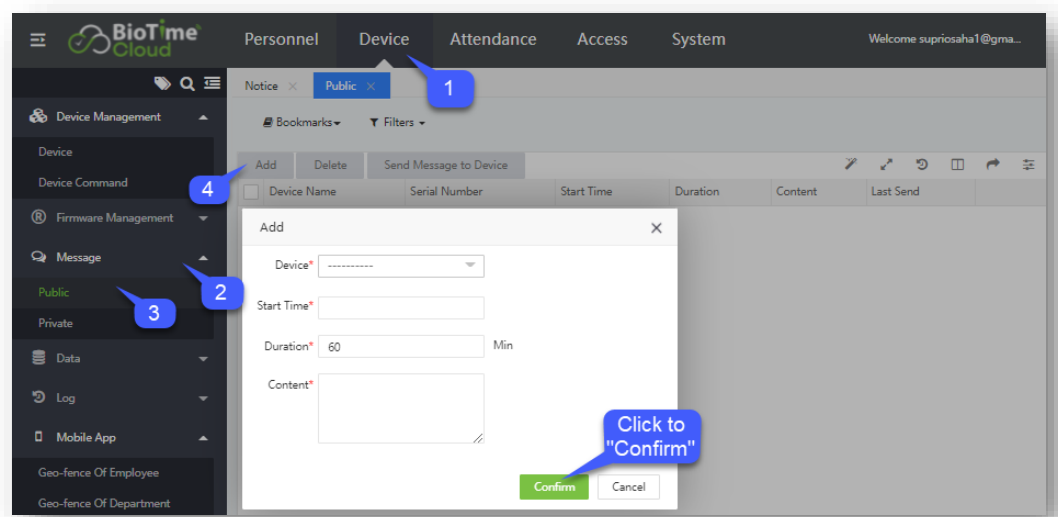Click the export share arrow icon
The width and height of the screenshot is (1058, 517).
(x=992, y=165)
